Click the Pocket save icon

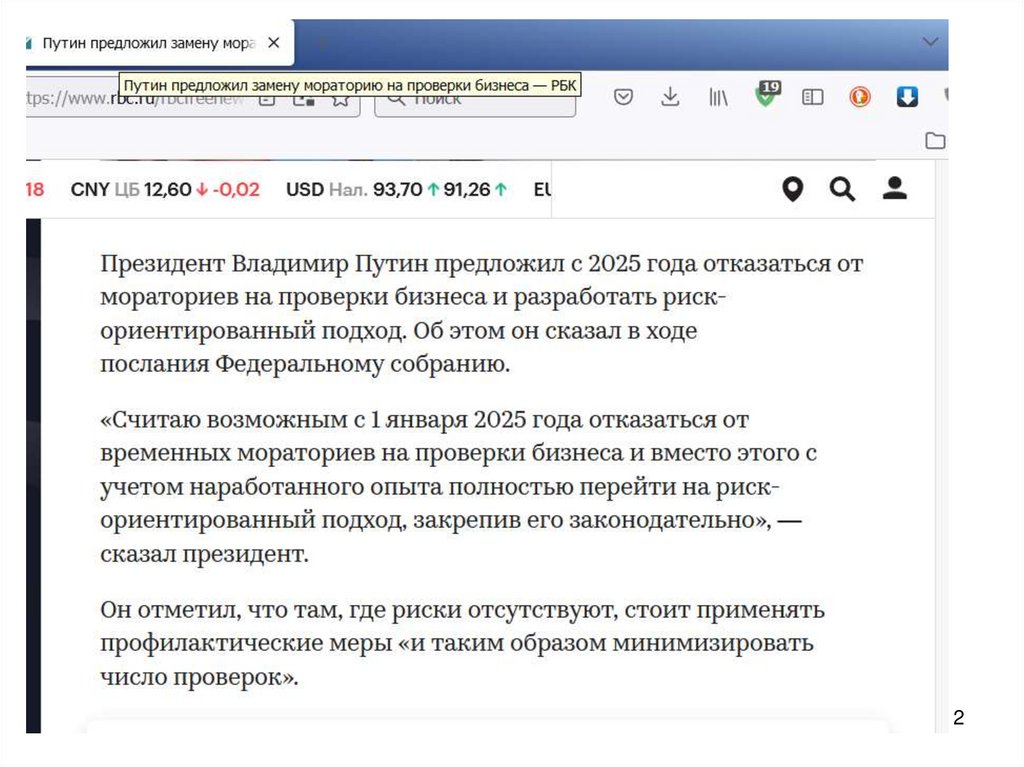tap(623, 97)
